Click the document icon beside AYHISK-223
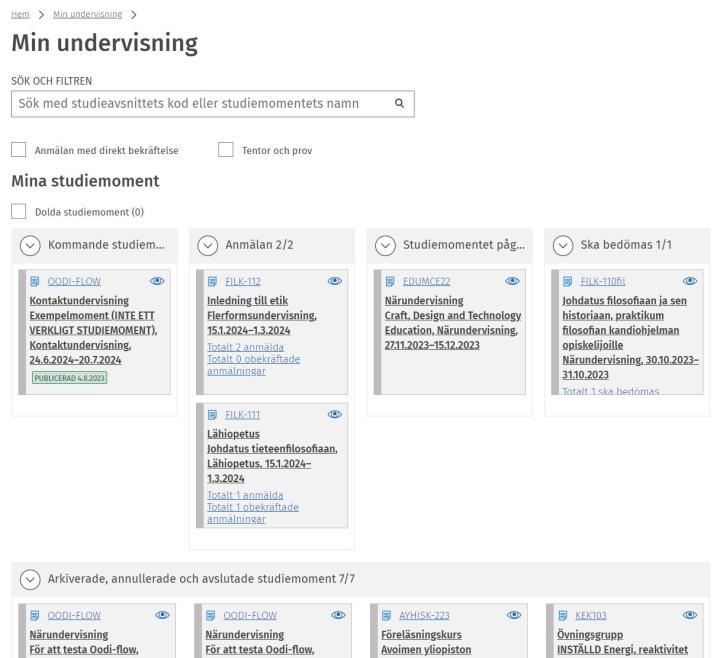The image size is (720, 658). coord(391,616)
